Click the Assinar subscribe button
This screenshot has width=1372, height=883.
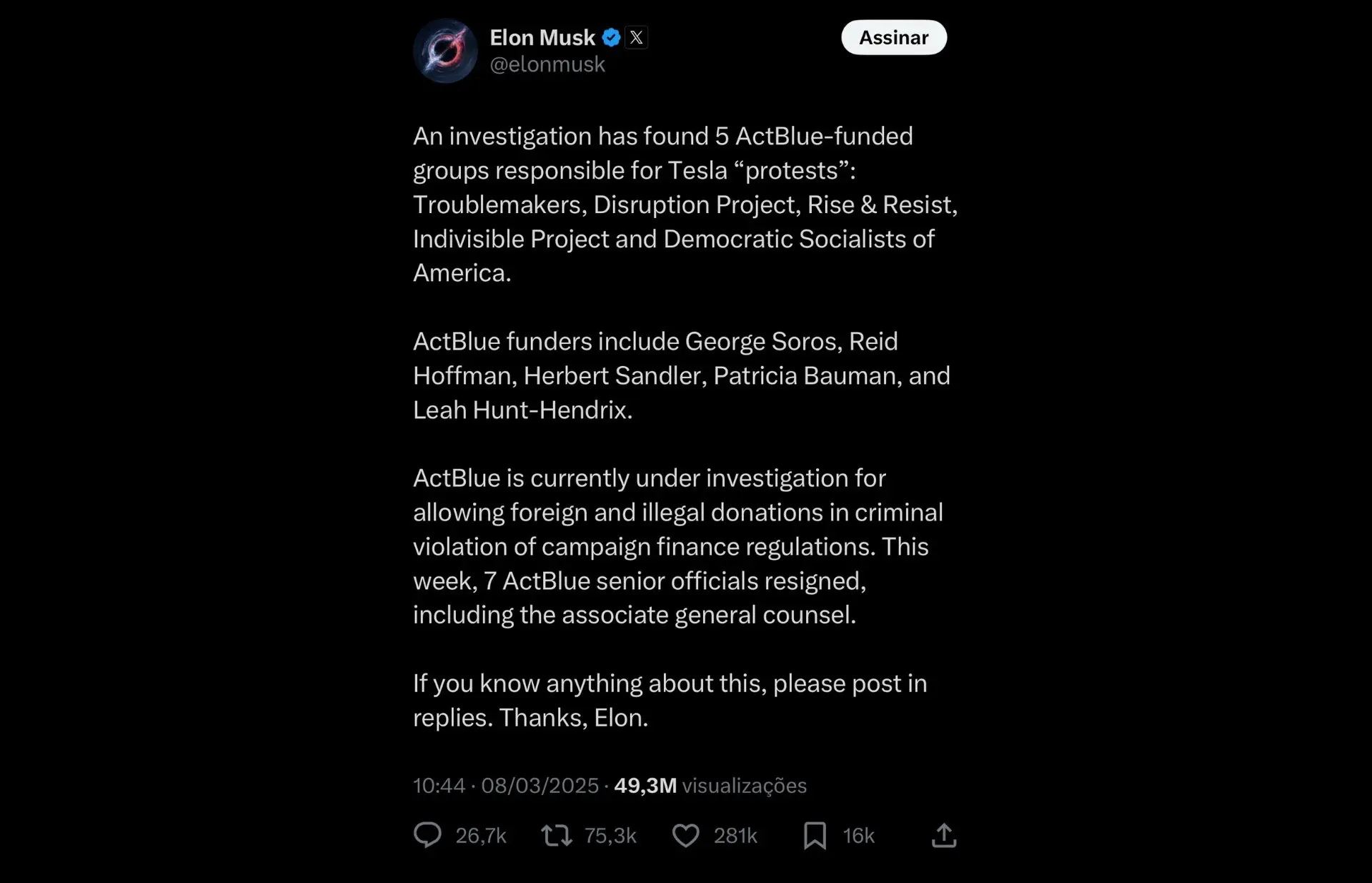point(894,37)
